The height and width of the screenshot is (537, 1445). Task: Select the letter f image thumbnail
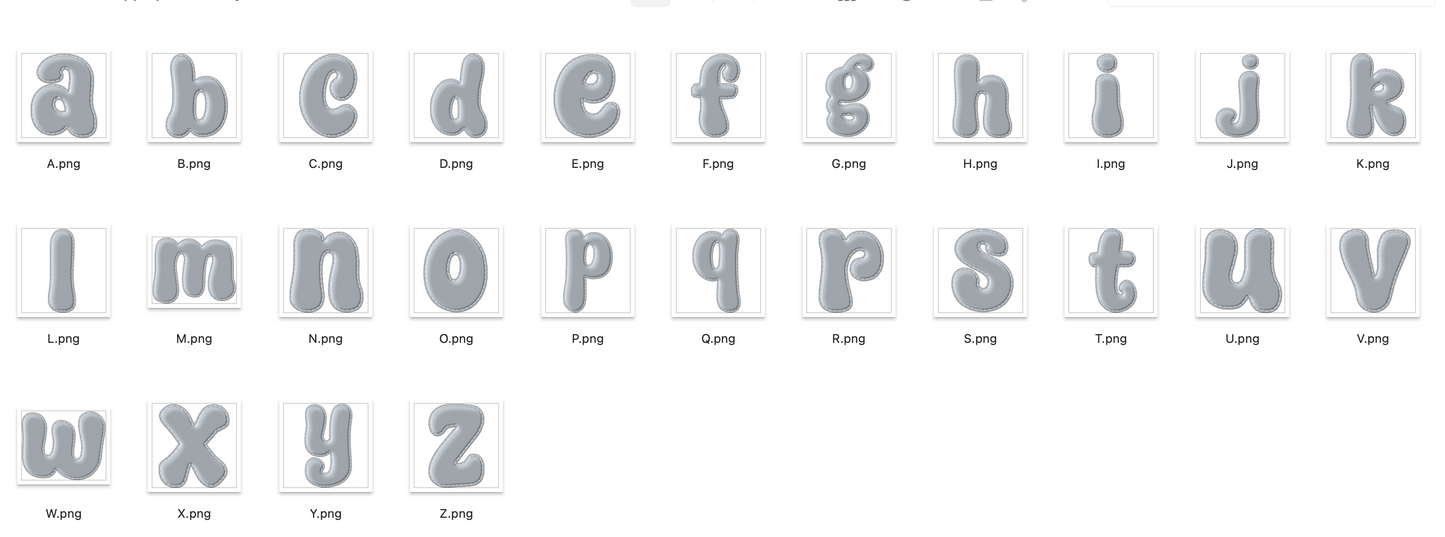(x=718, y=96)
